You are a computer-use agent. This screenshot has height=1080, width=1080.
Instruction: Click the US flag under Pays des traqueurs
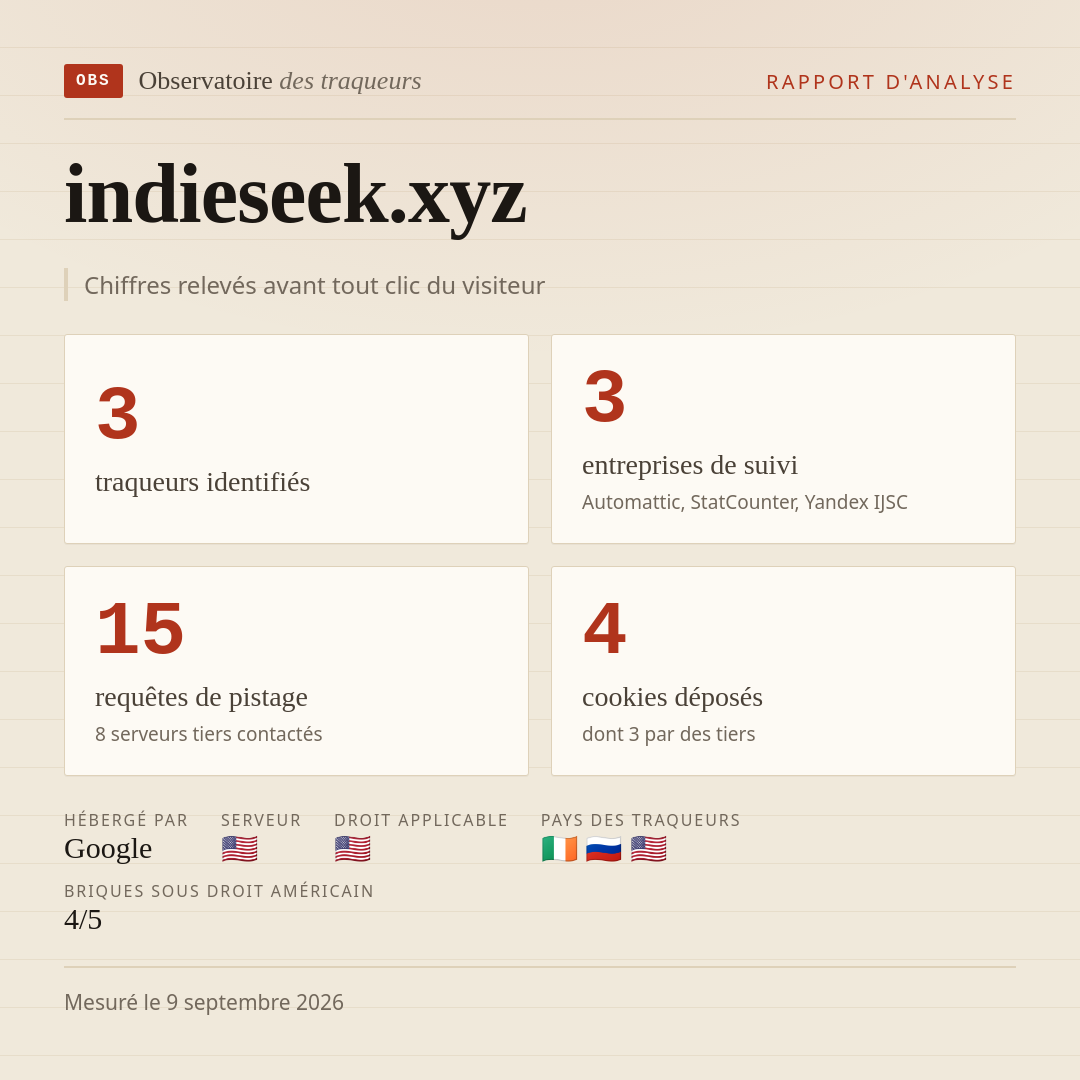click(649, 849)
